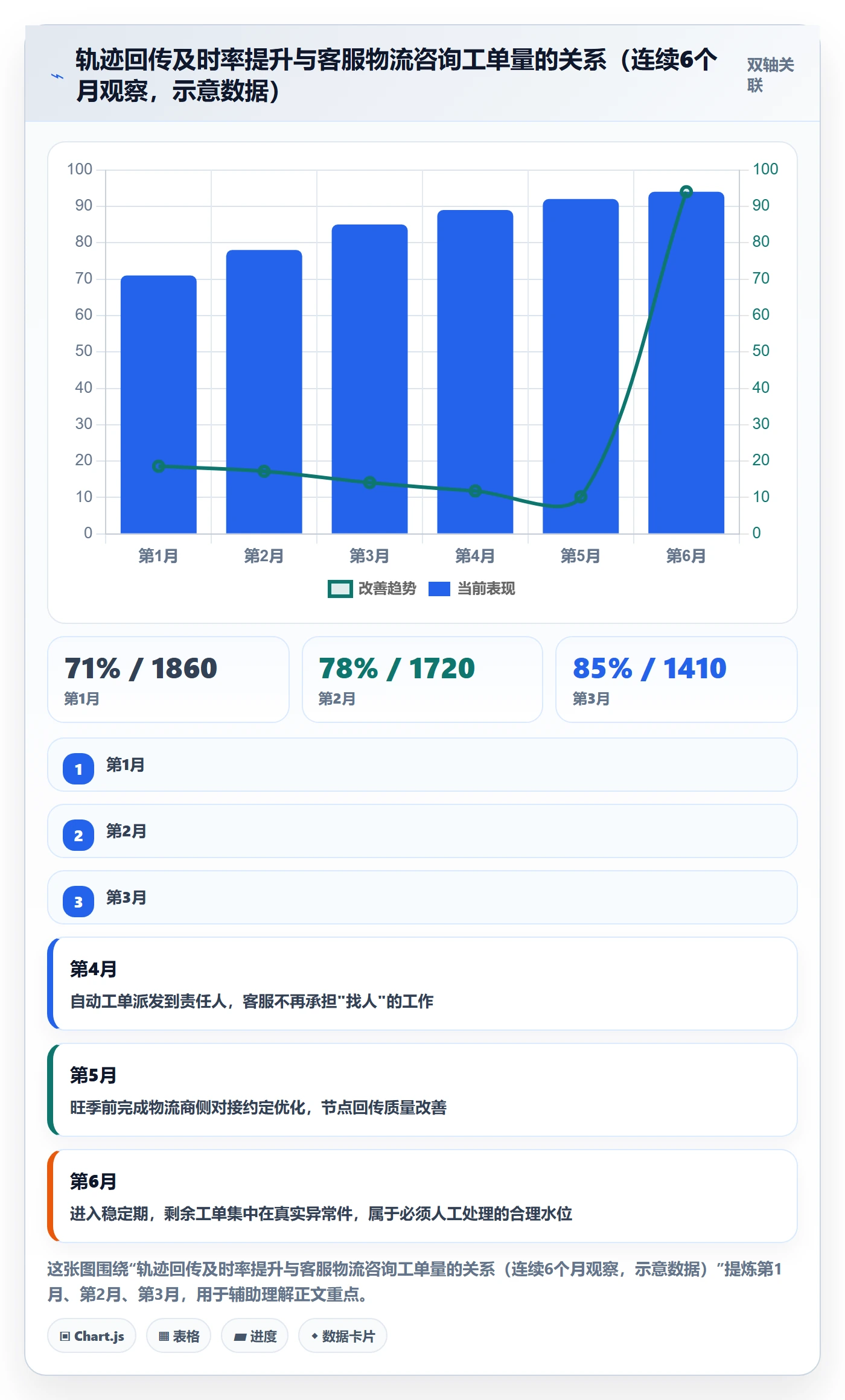The image size is (845, 1400).
Task: Toggle the 当前表现 legend series
Action: pyautogui.click(x=471, y=588)
